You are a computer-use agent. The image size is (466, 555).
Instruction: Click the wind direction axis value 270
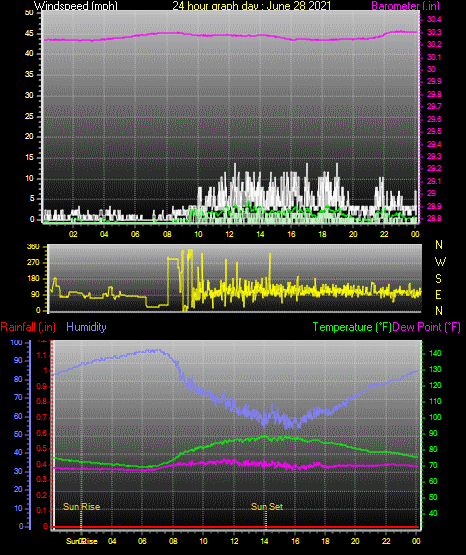pyautogui.click(x=33, y=263)
